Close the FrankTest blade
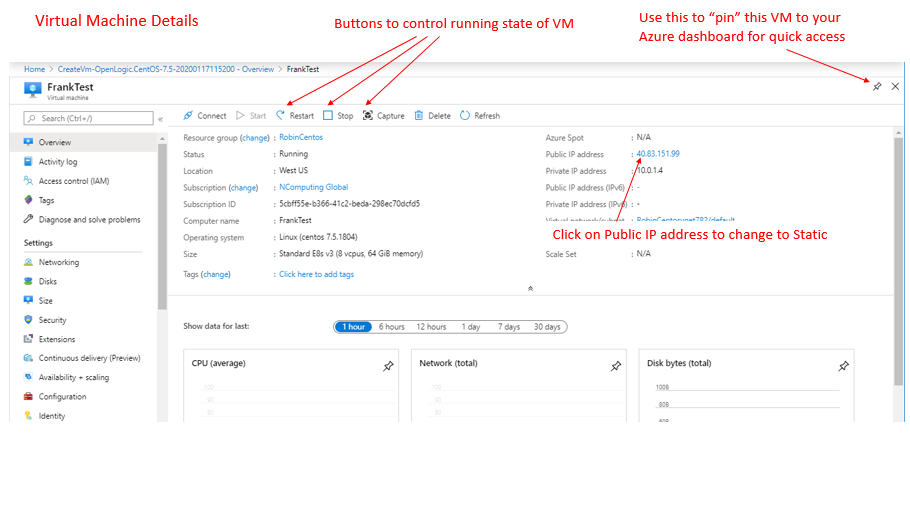Viewport: 910px width, 512px height. [895, 86]
